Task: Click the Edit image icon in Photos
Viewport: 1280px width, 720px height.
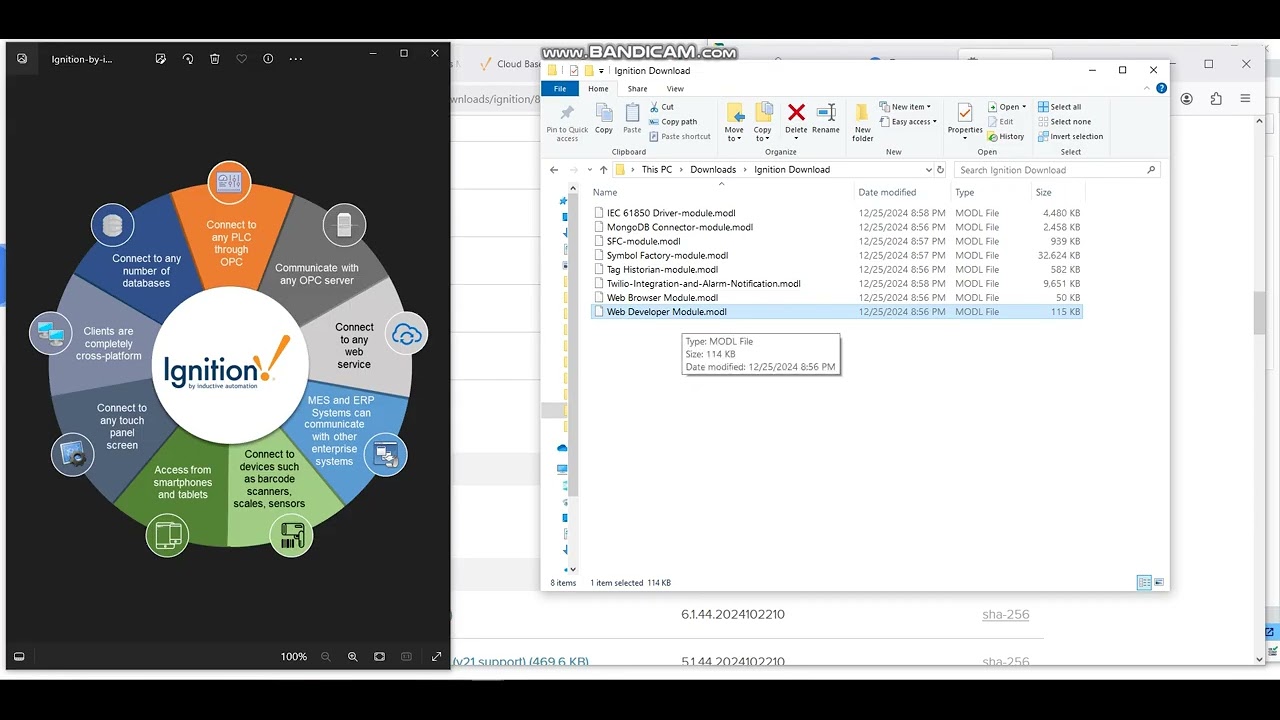Action: pos(160,59)
